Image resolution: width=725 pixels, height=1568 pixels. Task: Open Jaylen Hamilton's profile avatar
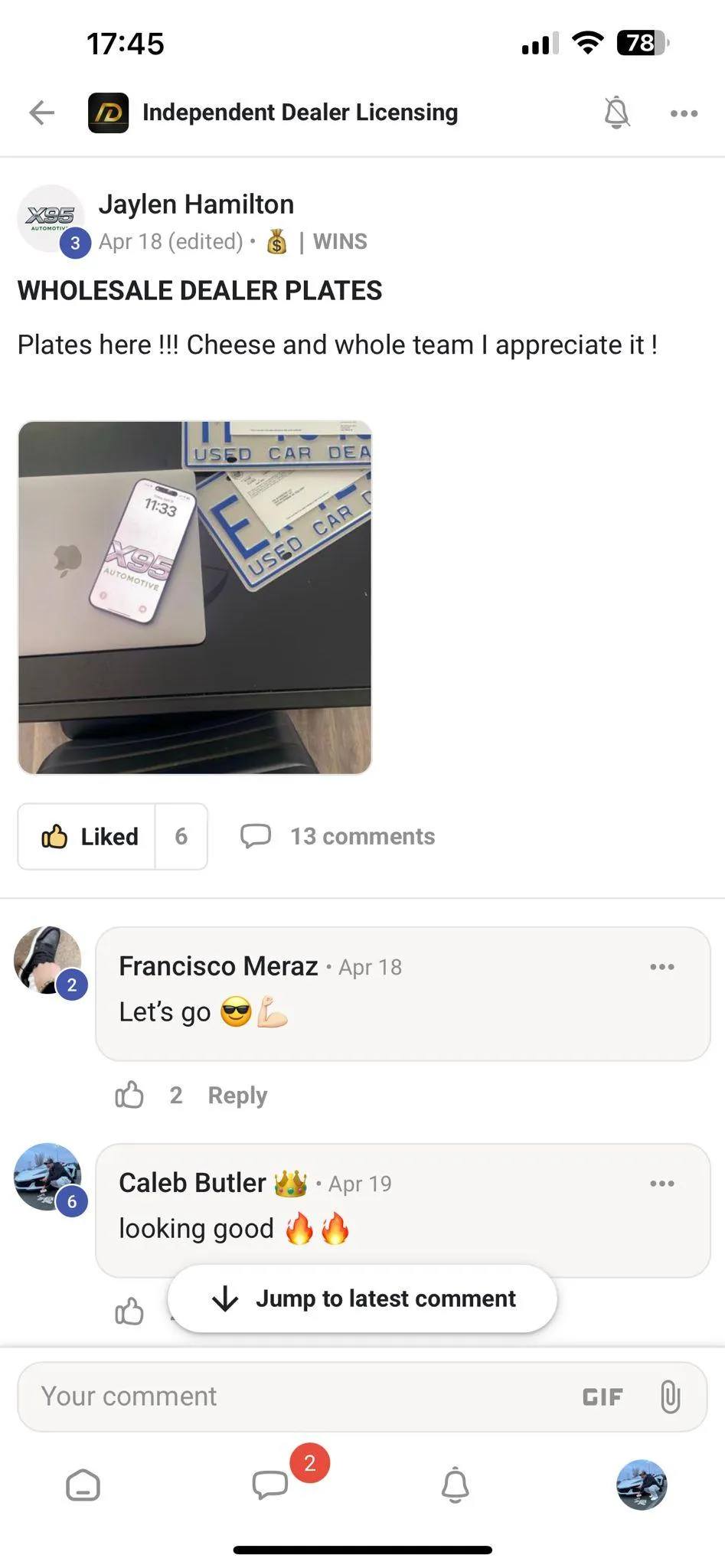51,218
